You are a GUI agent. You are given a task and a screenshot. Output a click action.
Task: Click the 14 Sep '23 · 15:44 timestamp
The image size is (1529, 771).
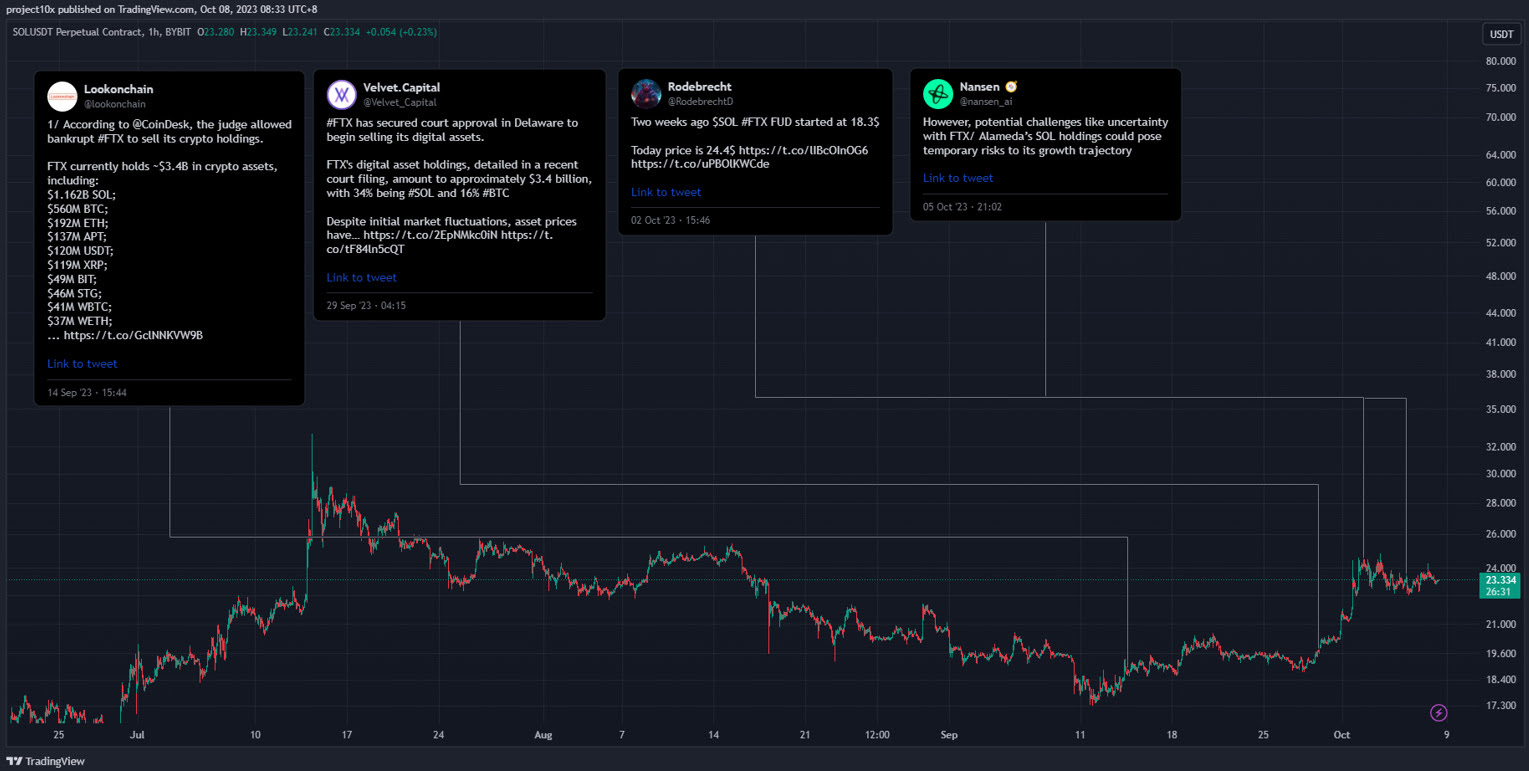(87, 393)
